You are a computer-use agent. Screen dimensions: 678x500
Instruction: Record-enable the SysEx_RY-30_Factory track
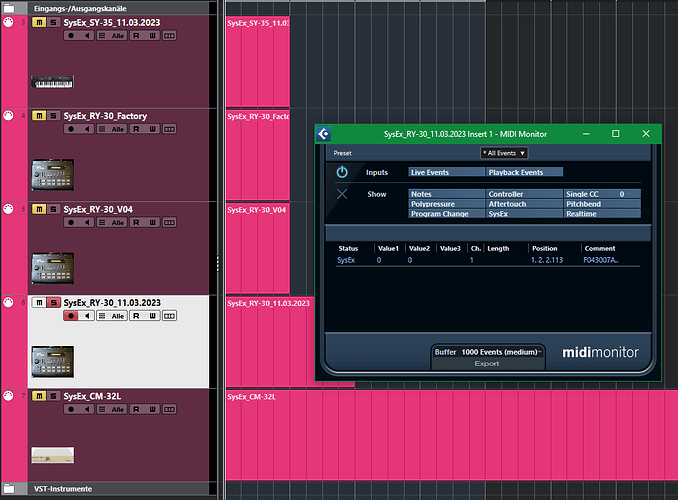[71, 129]
